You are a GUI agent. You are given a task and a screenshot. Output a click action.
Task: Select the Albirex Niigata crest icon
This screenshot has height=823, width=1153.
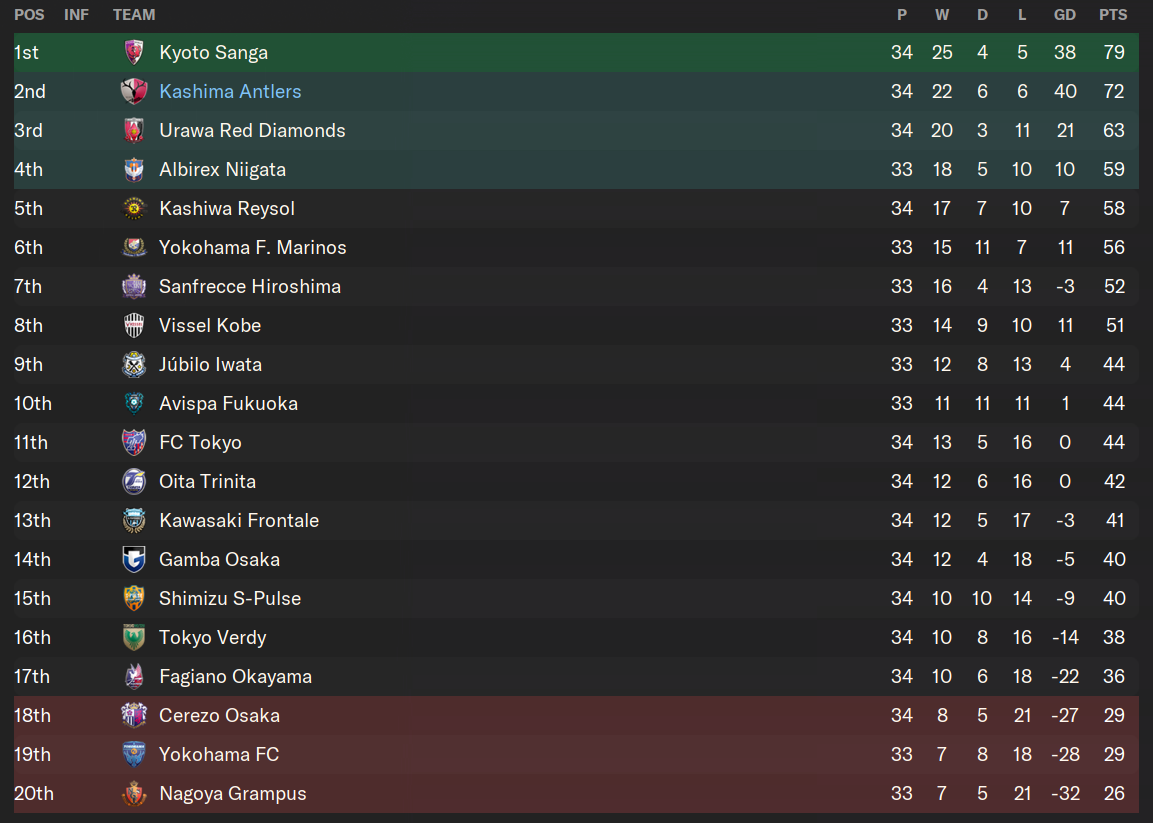(x=134, y=169)
